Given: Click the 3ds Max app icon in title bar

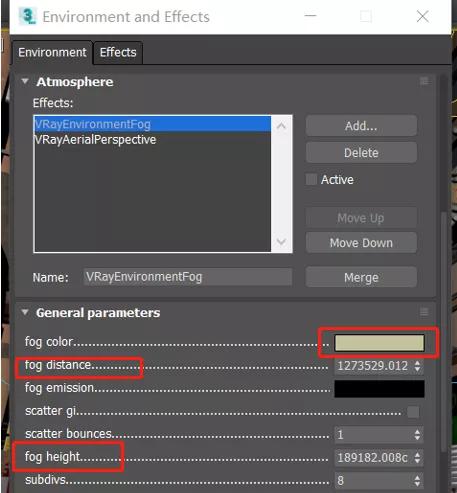Looking at the screenshot, I should (27, 16).
